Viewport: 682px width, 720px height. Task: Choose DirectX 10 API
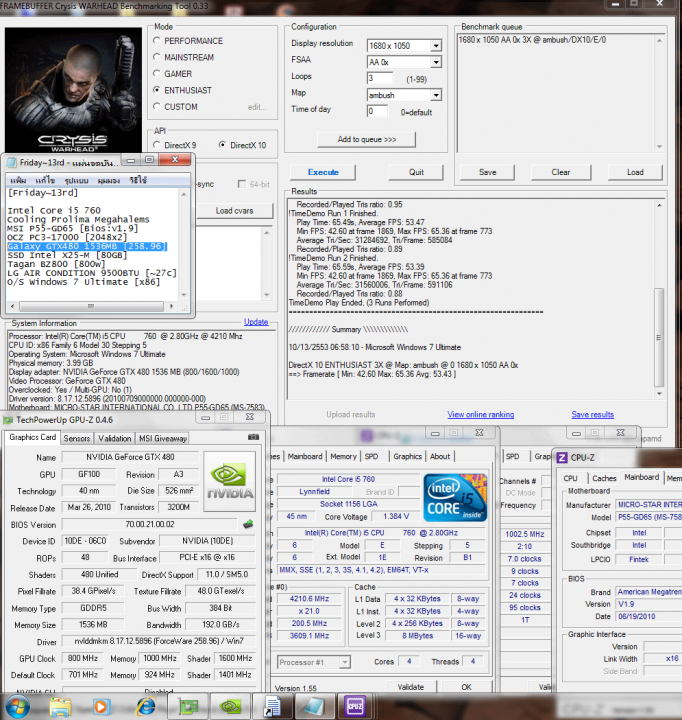pos(222,145)
